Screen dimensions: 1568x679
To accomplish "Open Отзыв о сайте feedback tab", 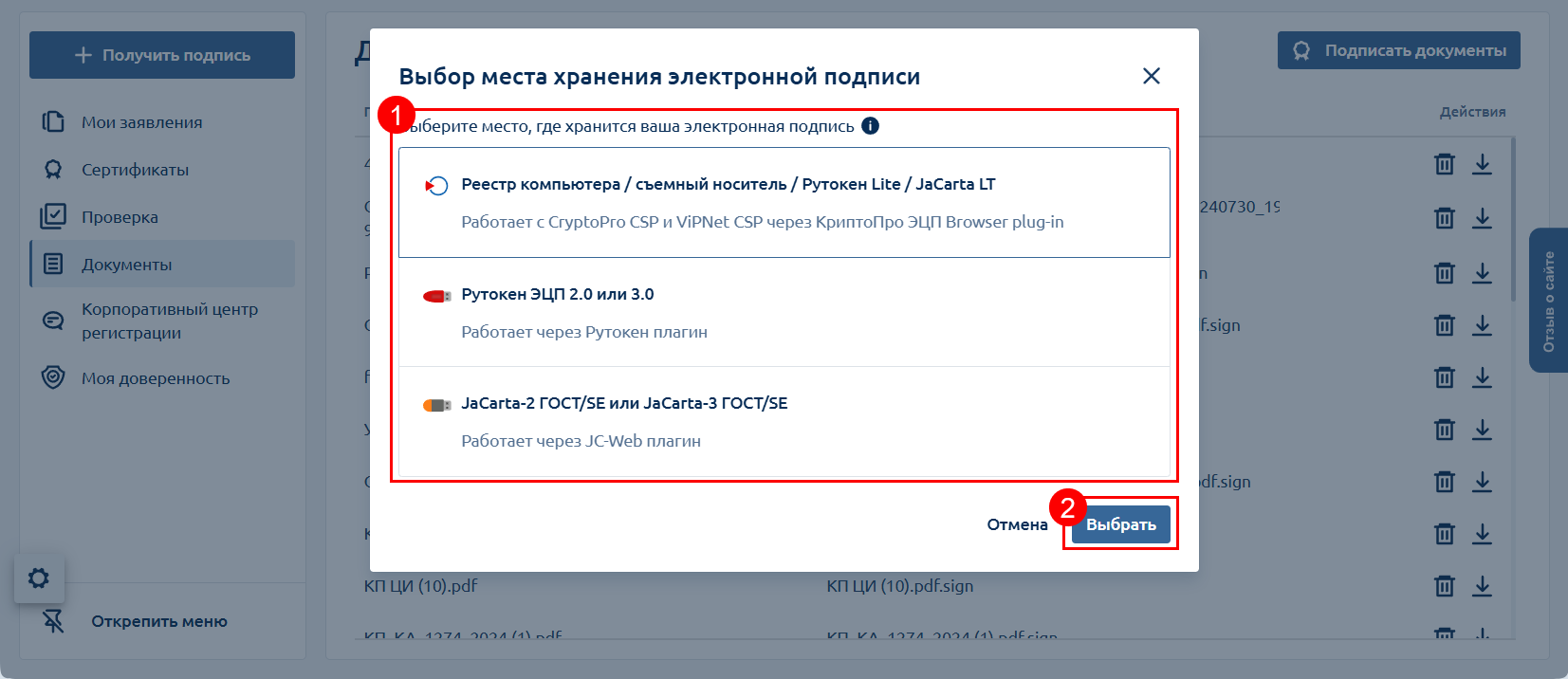I will [x=1548, y=301].
